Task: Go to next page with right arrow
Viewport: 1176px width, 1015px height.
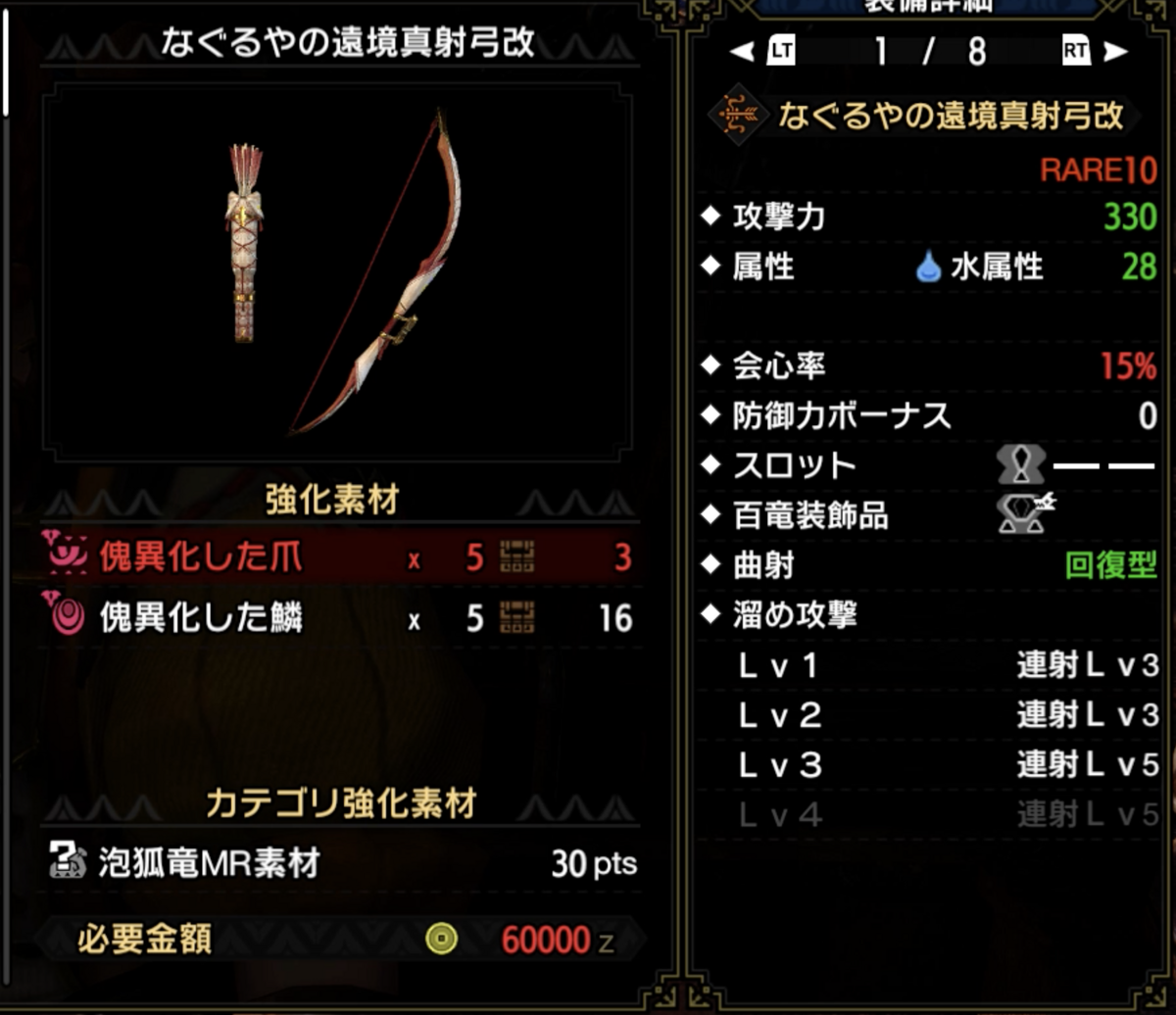Action: point(1115,51)
